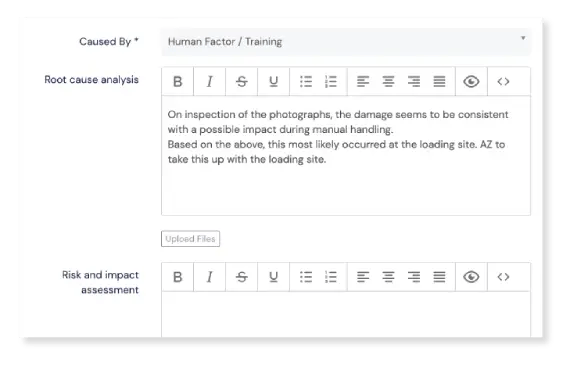Click the Risk and impact assessment text area
The image size is (570, 369).
click(346, 314)
